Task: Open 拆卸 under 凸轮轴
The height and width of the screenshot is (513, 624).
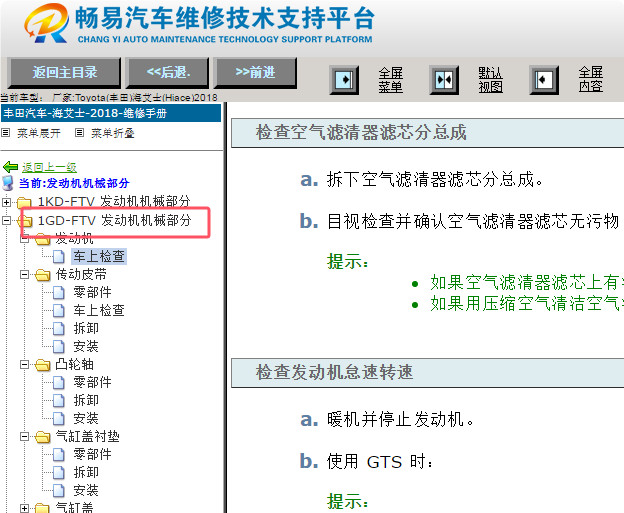Action: pos(86,400)
